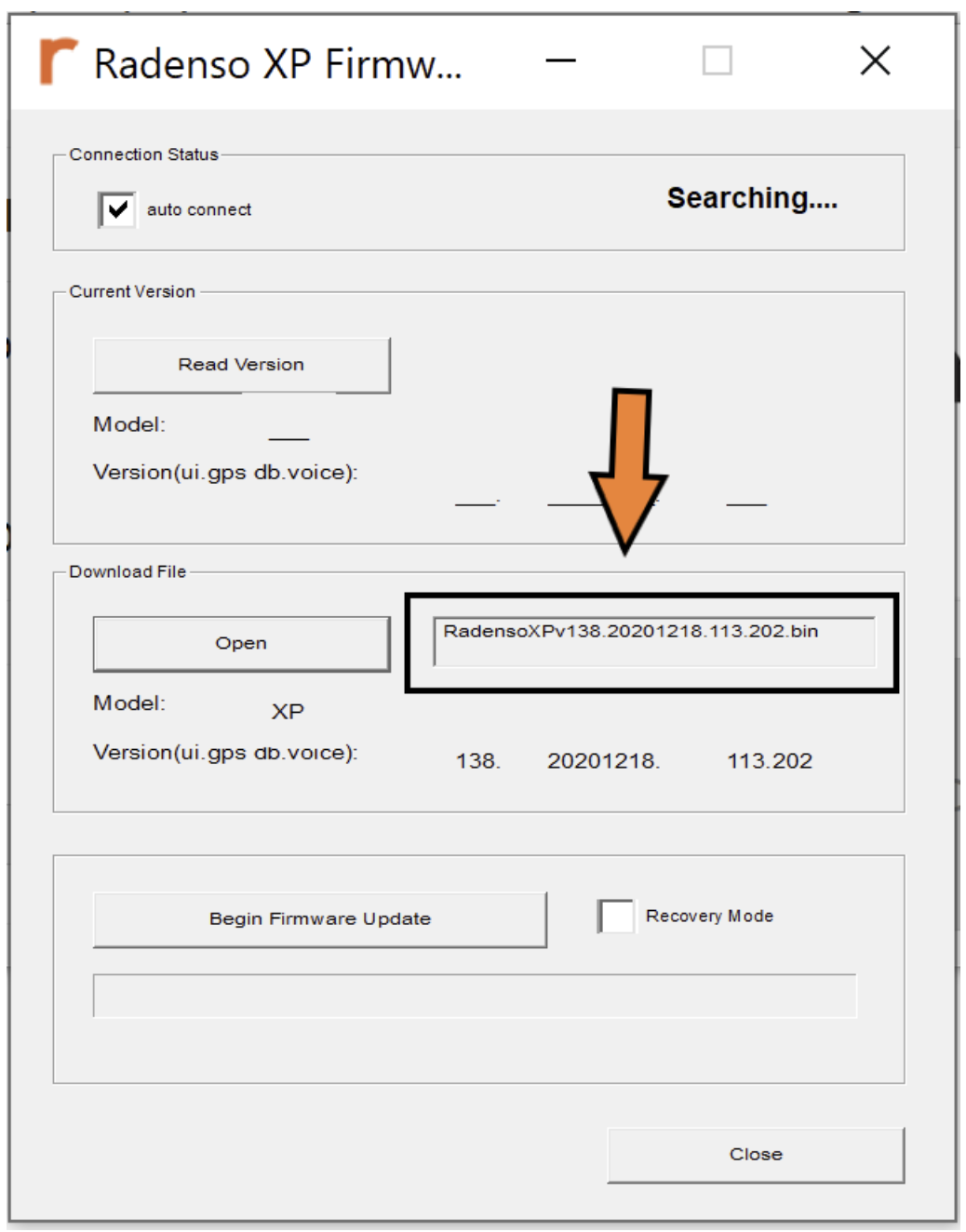The width and height of the screenshot is (966, 1232).
Task: Maximize the Radenso XP Firmware window
Action: click(x=717, y=61)
